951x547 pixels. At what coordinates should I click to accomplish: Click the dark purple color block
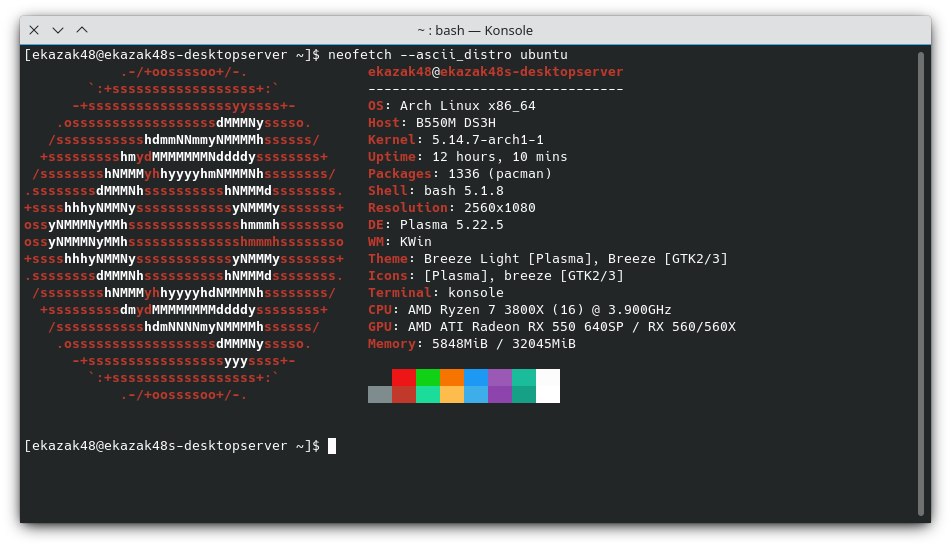coord(500,394)
